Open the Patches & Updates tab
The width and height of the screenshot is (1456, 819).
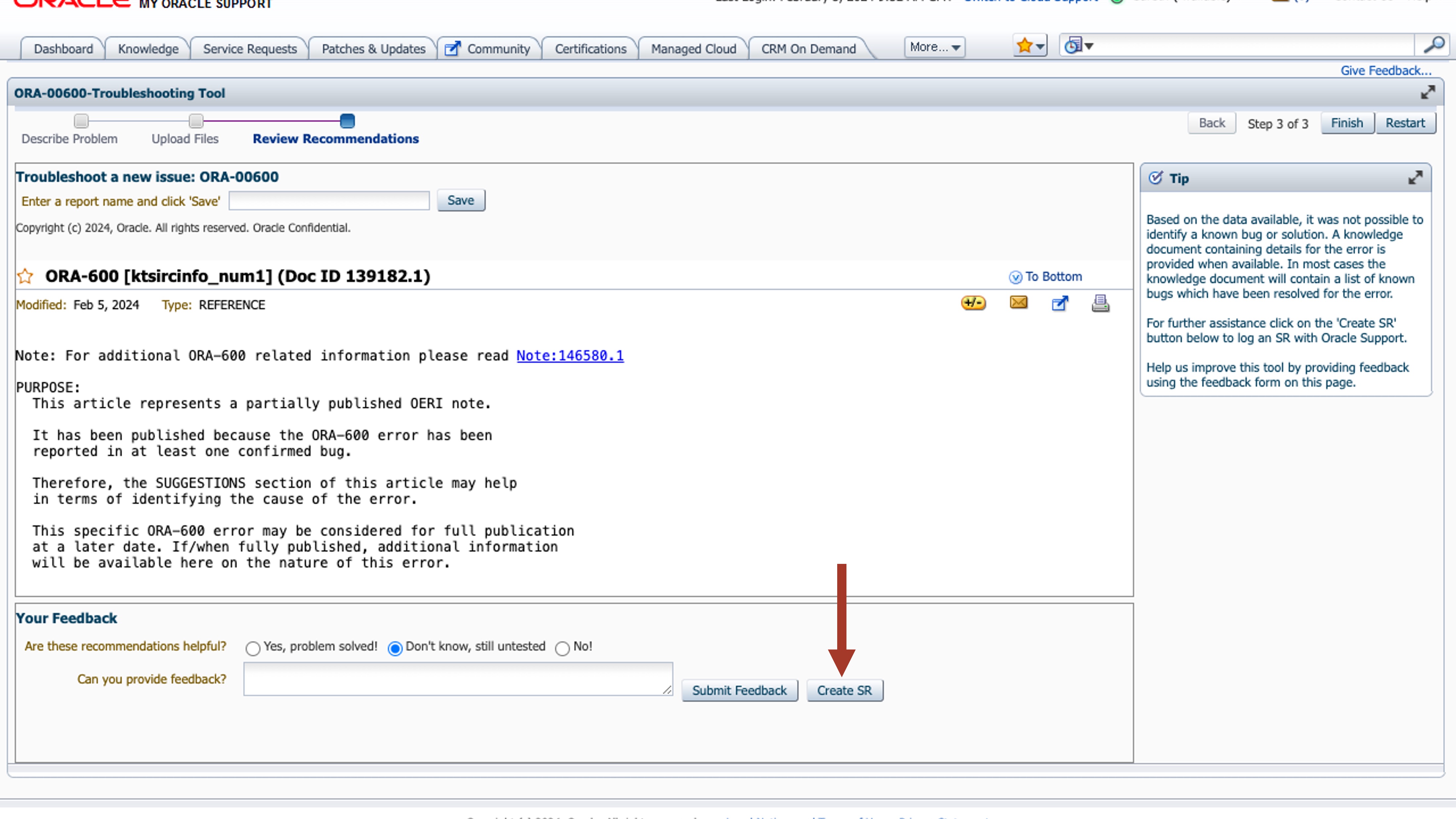coord(373,49)
